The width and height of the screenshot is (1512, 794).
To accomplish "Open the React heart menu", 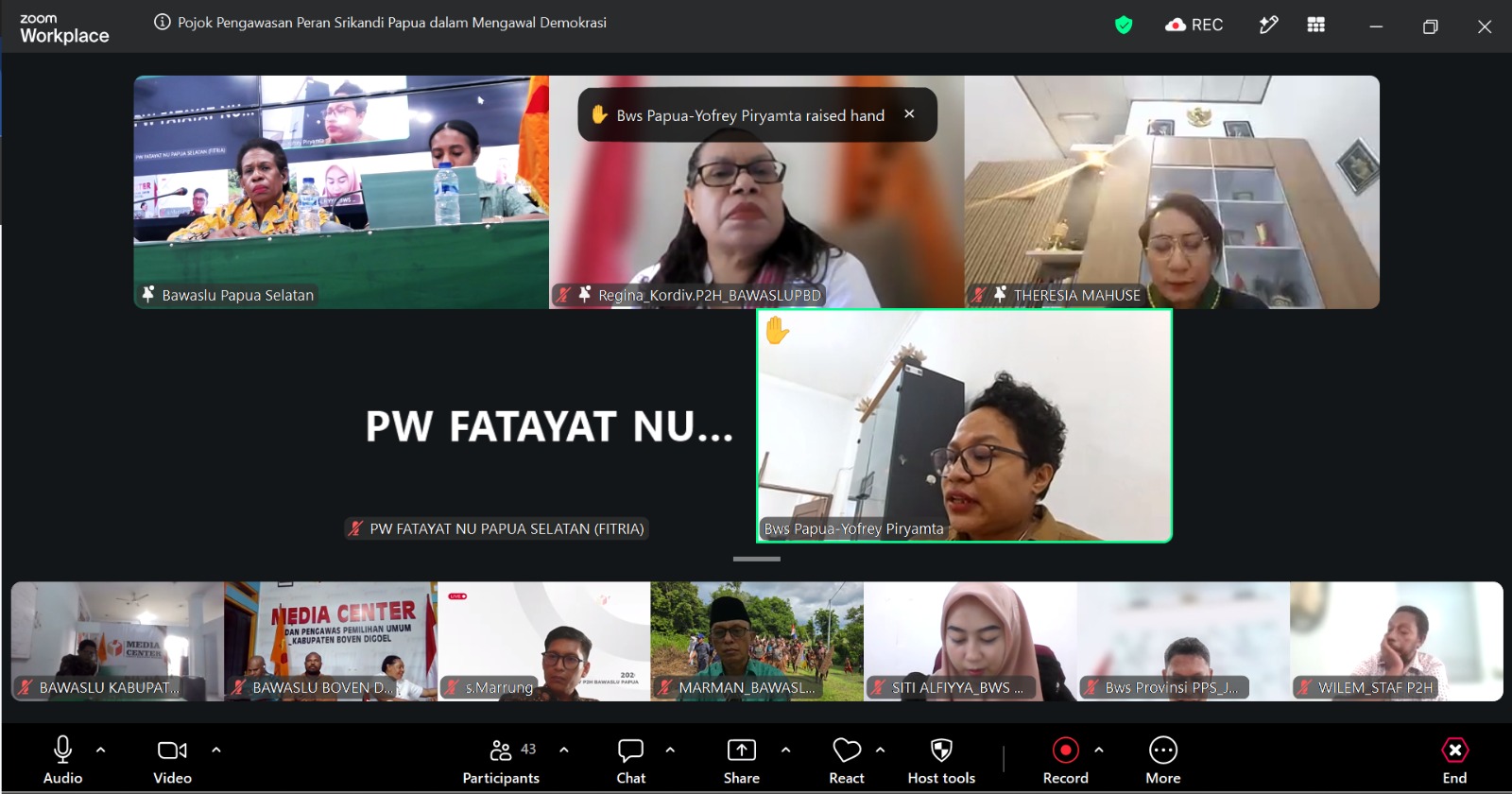I will [847, 760].
